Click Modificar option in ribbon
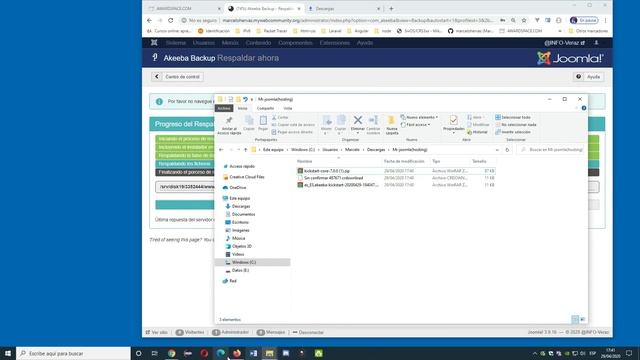Viewport: 640px width, 360px height. tap(478, 125)
